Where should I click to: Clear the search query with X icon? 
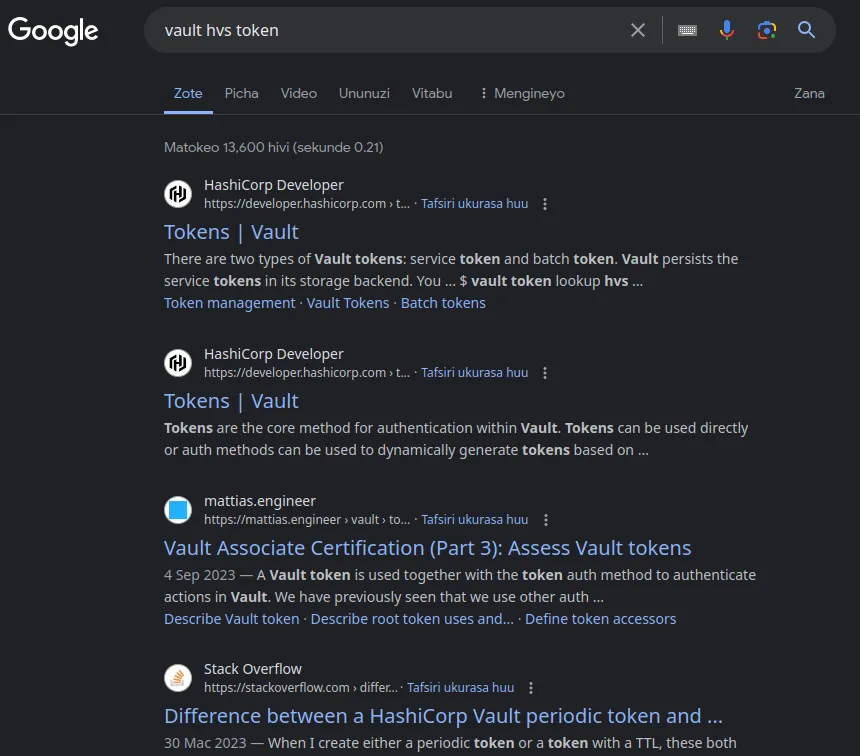(638, 30)
